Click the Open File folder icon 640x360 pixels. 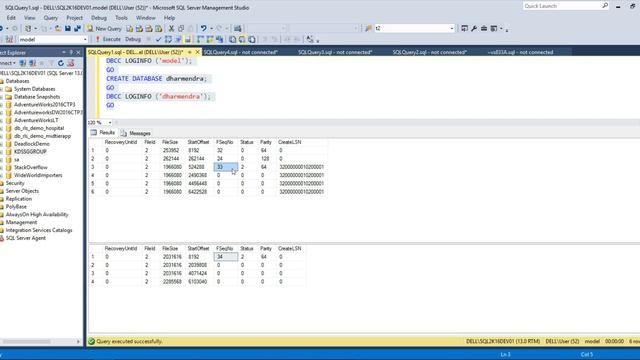58,29
